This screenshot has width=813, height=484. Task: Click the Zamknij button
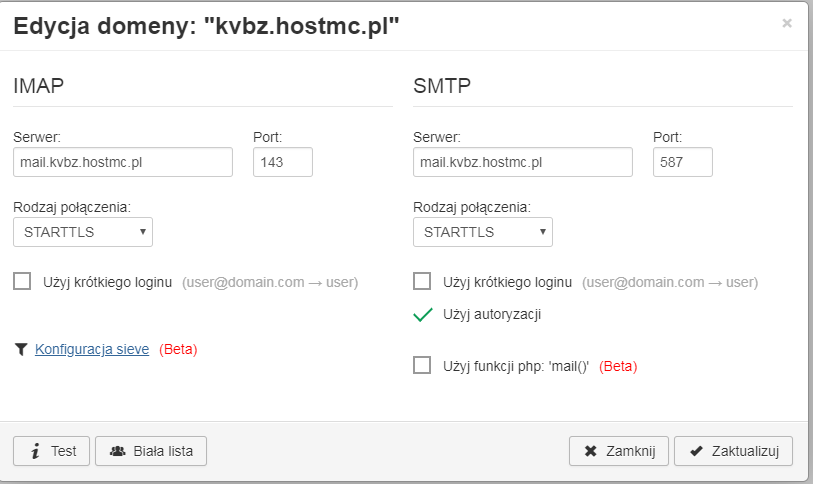point(619,451)
